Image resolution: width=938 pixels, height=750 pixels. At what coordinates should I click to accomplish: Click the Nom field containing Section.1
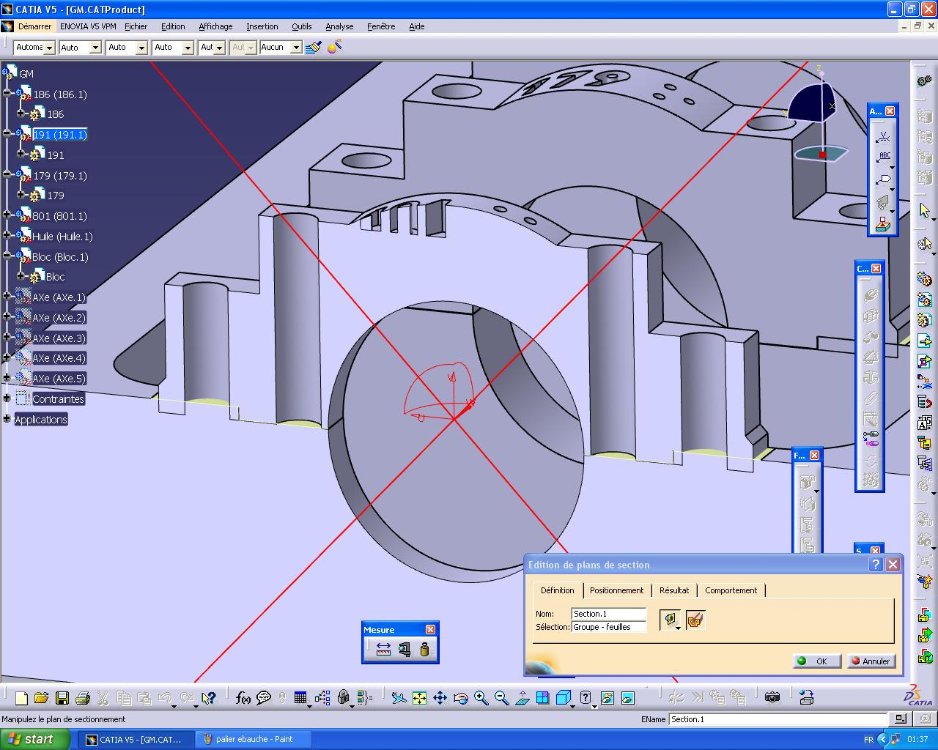(608, 614)
